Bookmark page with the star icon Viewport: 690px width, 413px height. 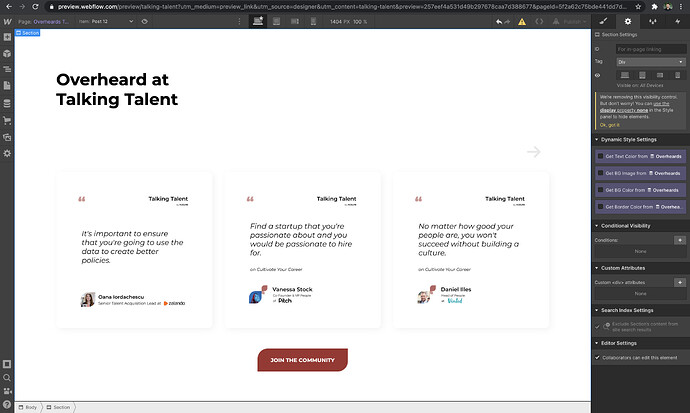pyautogui.click(x=638, y=7)
